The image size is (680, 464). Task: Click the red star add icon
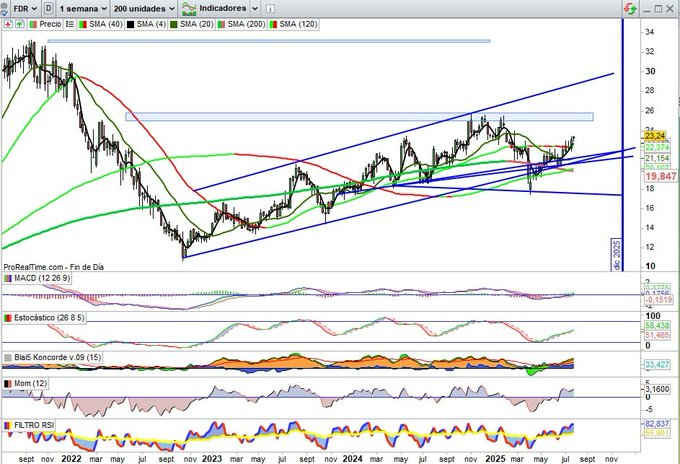tap(8, 24)
